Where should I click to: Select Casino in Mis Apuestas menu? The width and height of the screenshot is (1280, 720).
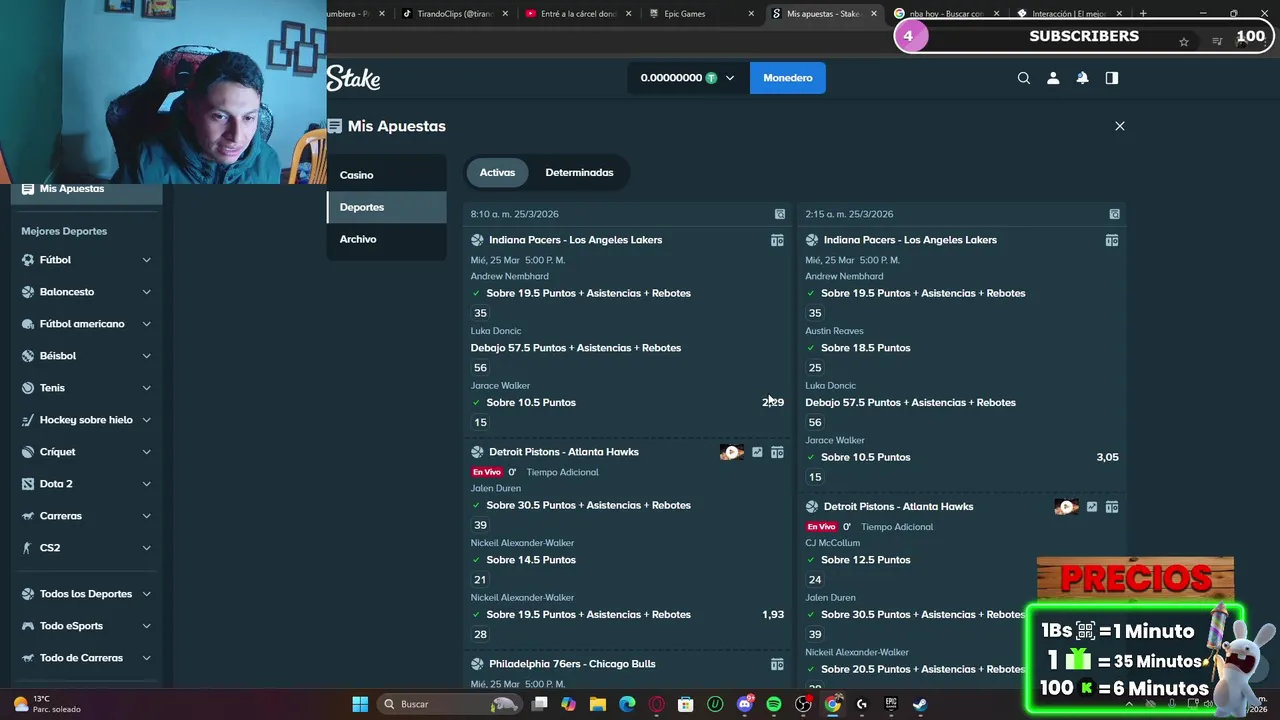[x=386, y=175]
